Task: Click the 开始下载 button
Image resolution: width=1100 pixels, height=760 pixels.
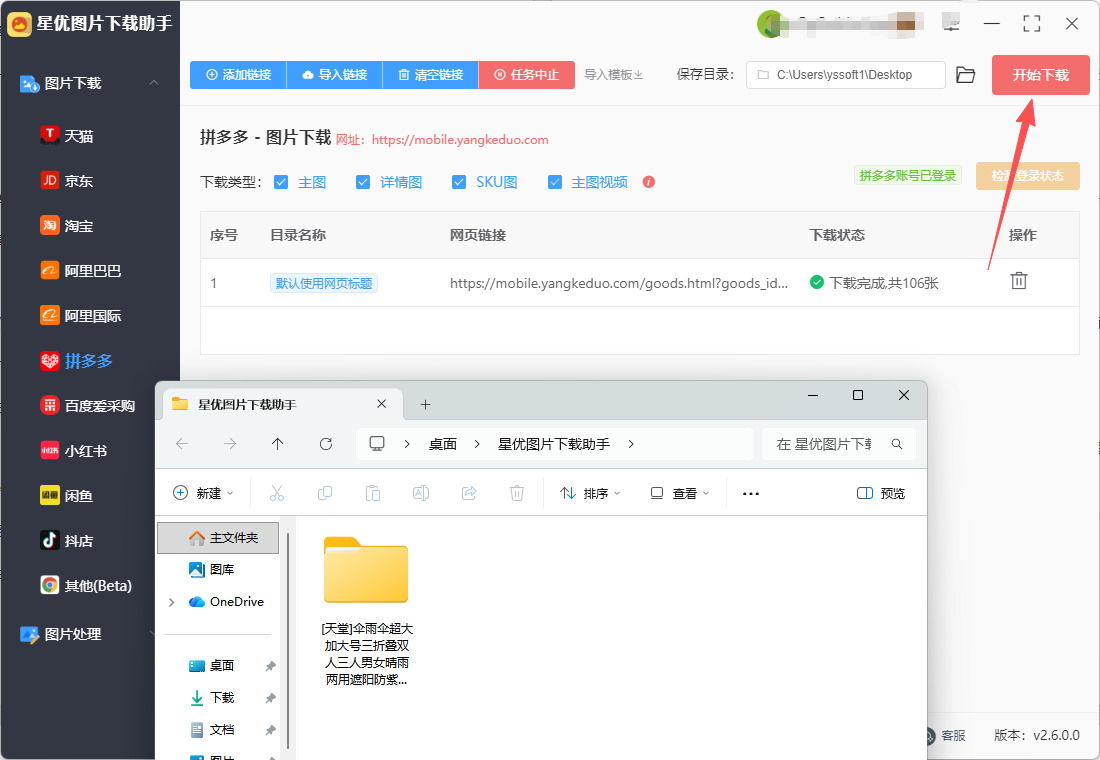Action: pyautogui.click(x=1040, y=75)
